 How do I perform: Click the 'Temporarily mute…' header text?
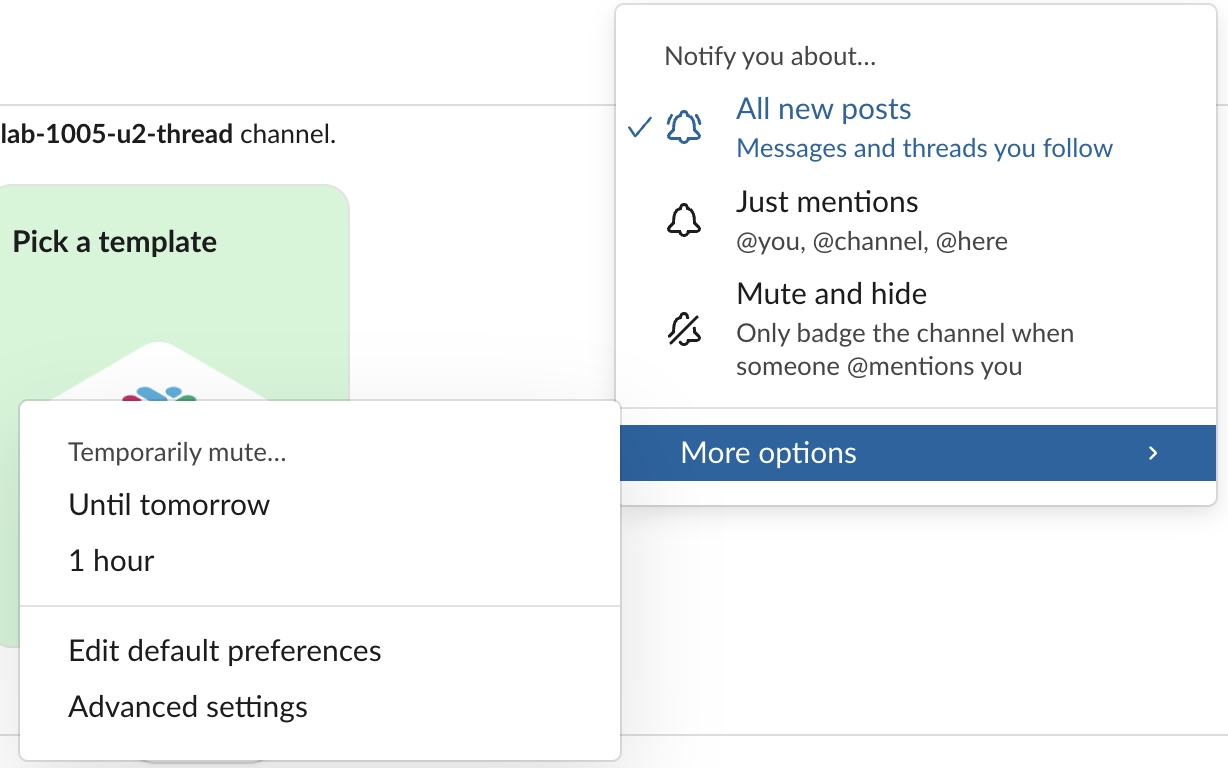coord(177,453)
